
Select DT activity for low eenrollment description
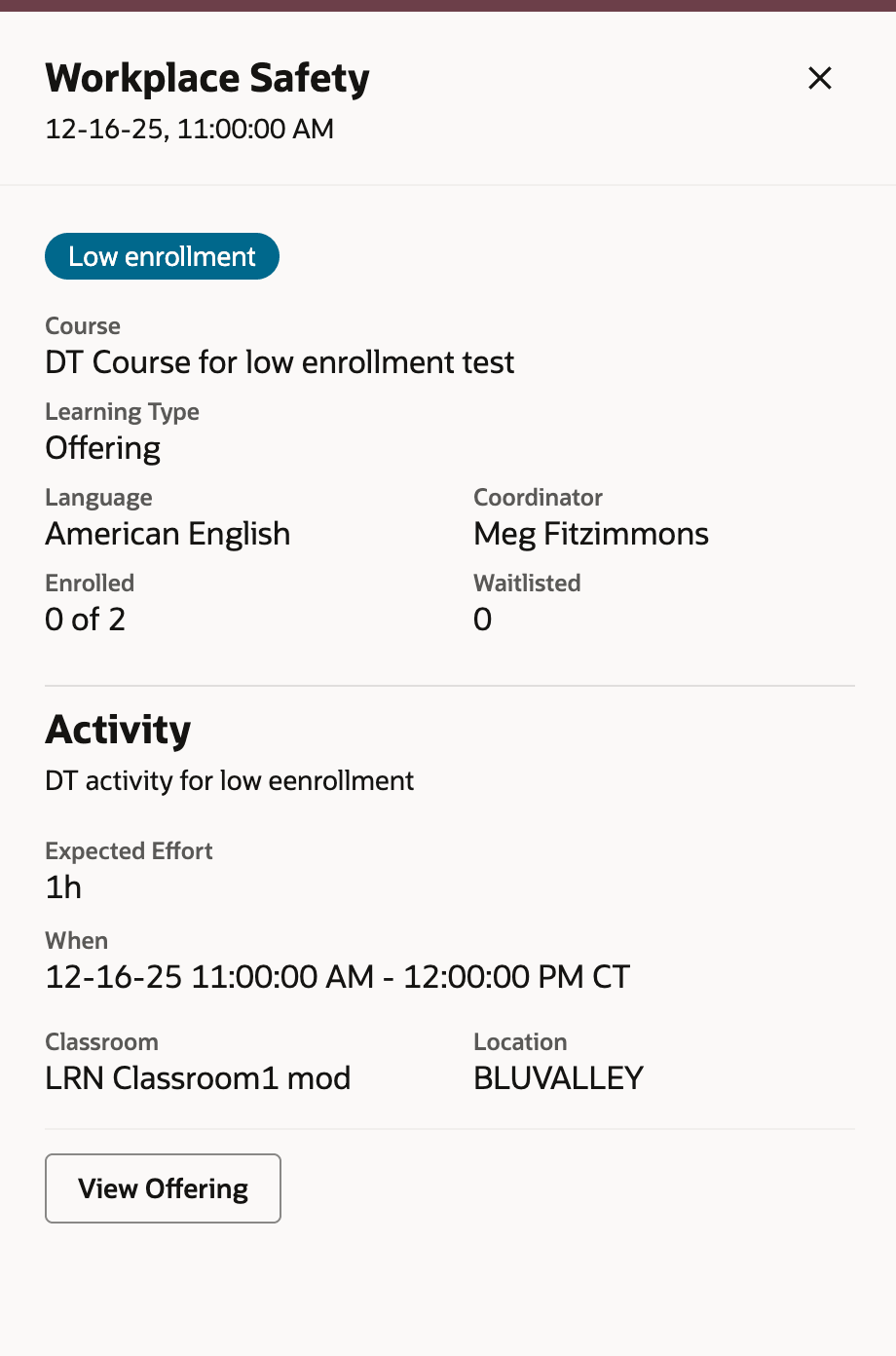click(x=230, y=779)
